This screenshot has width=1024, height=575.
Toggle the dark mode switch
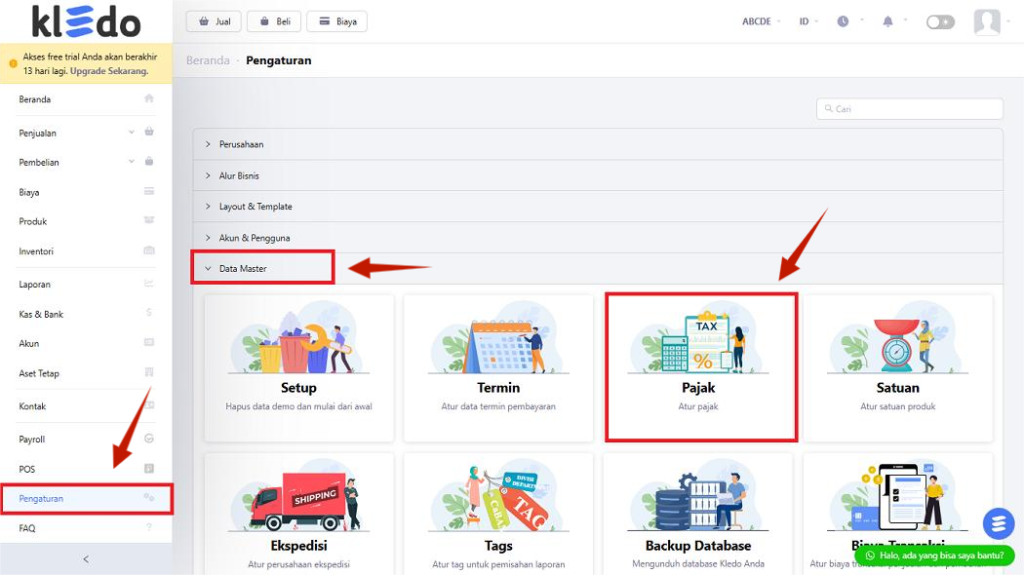pos(940,22)
